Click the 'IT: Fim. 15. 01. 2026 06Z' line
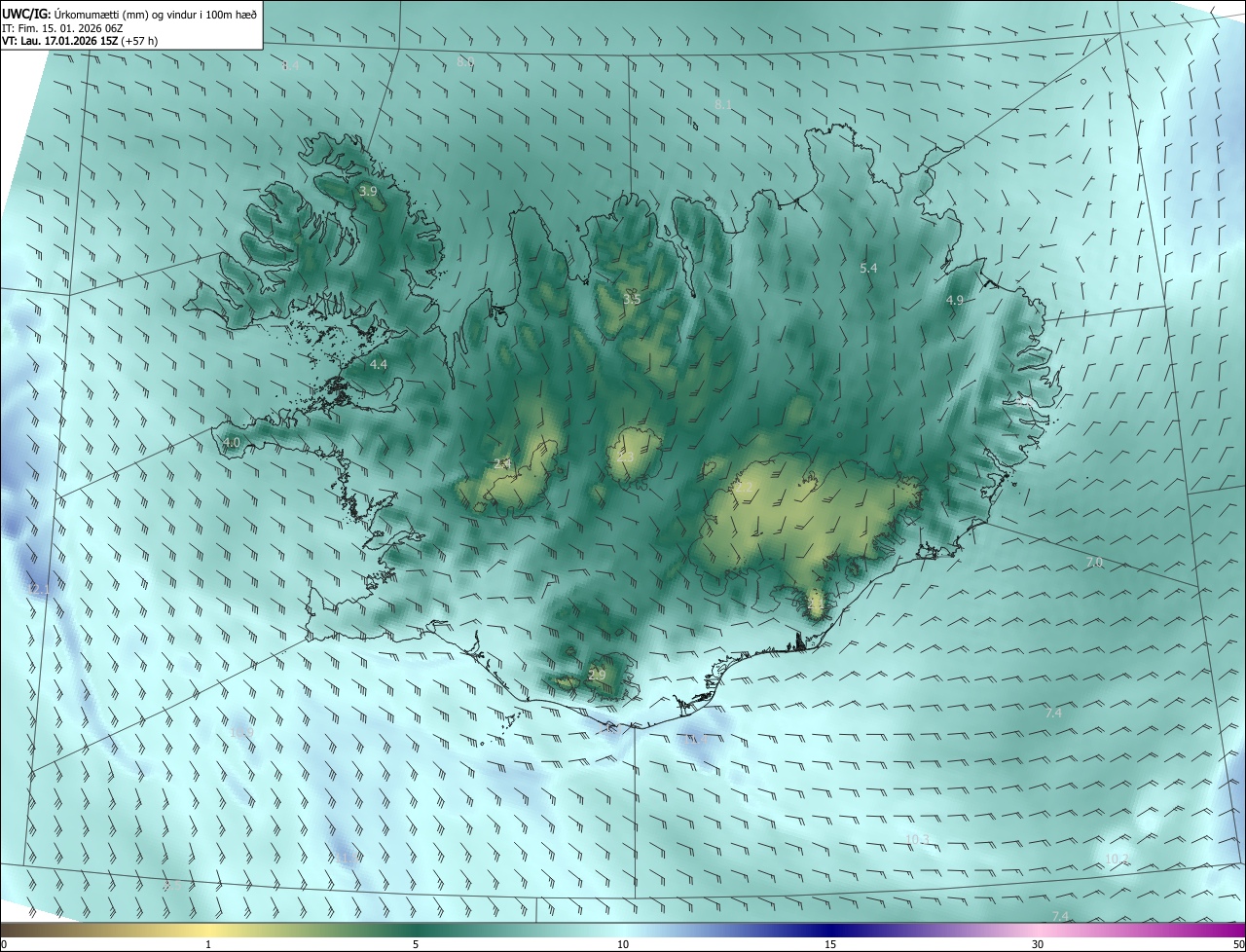The width and height of the screenshot is (1246, 952). [x=62, y=27]
